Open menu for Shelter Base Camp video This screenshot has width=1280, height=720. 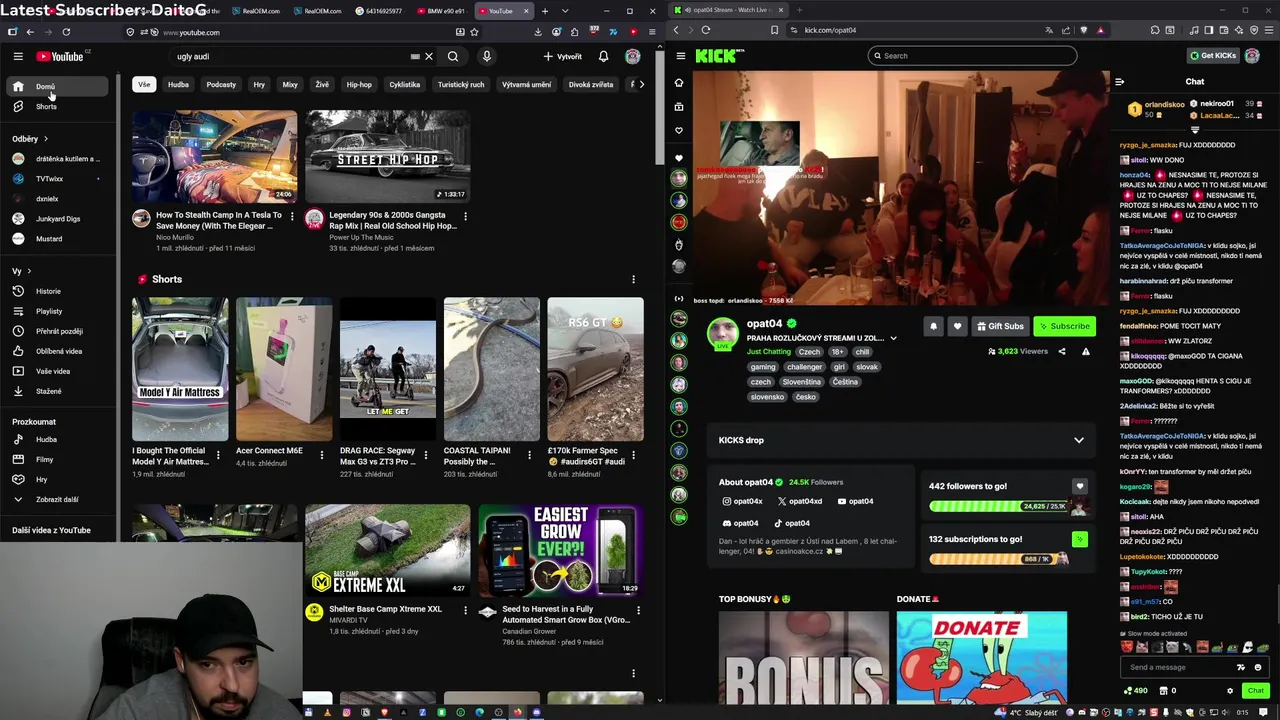pyautogui.click(x=465, y=610)
